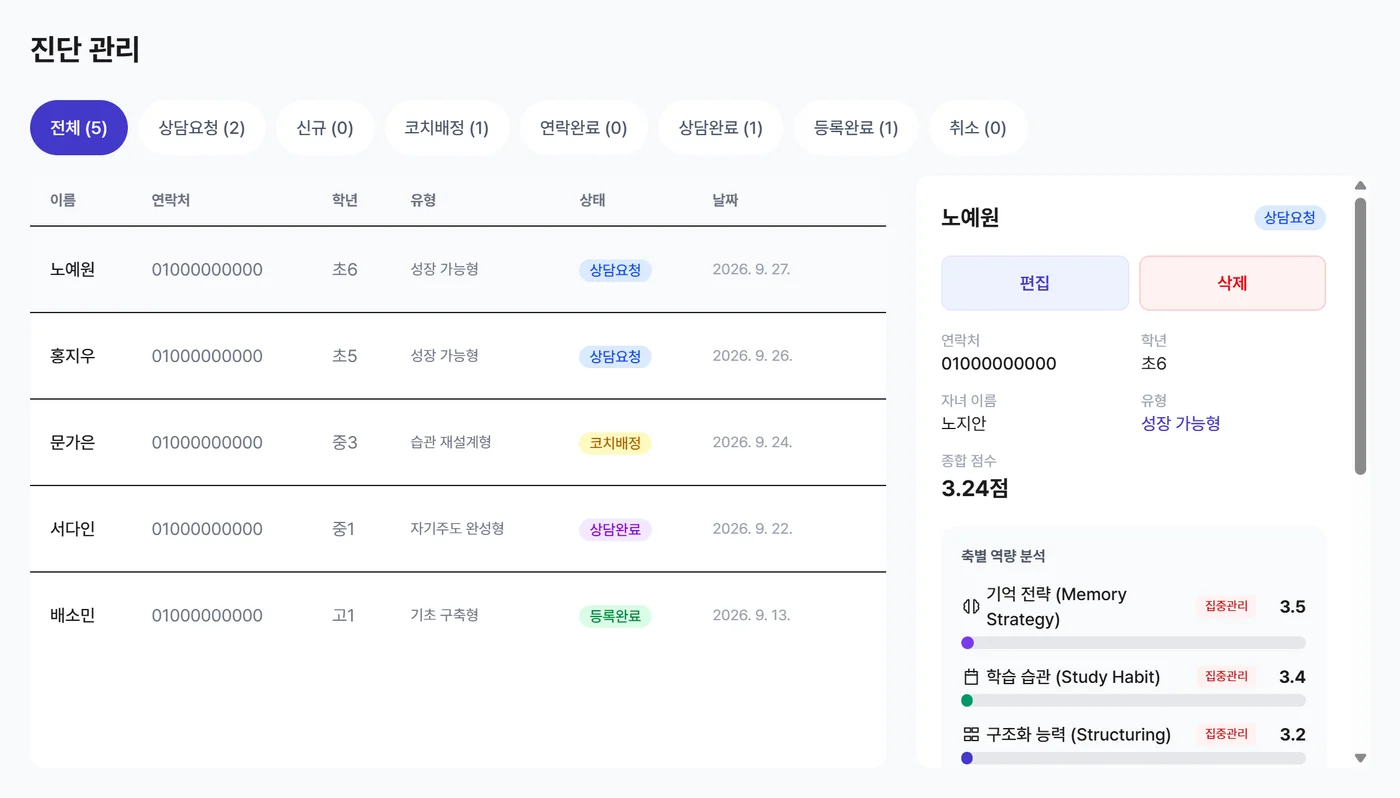
Task: Click the 3.5 Memory Strategy score
Action: 1293,606
